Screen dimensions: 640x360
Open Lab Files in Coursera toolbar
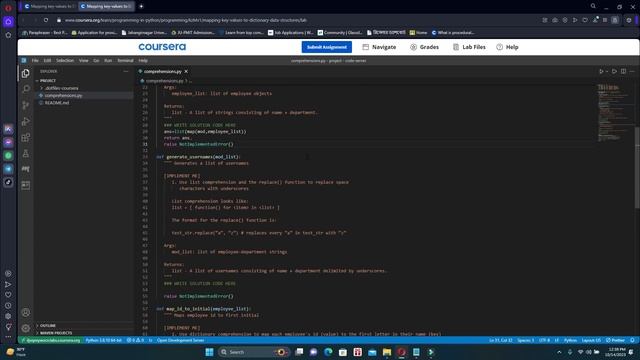click(x=469, y=47)
